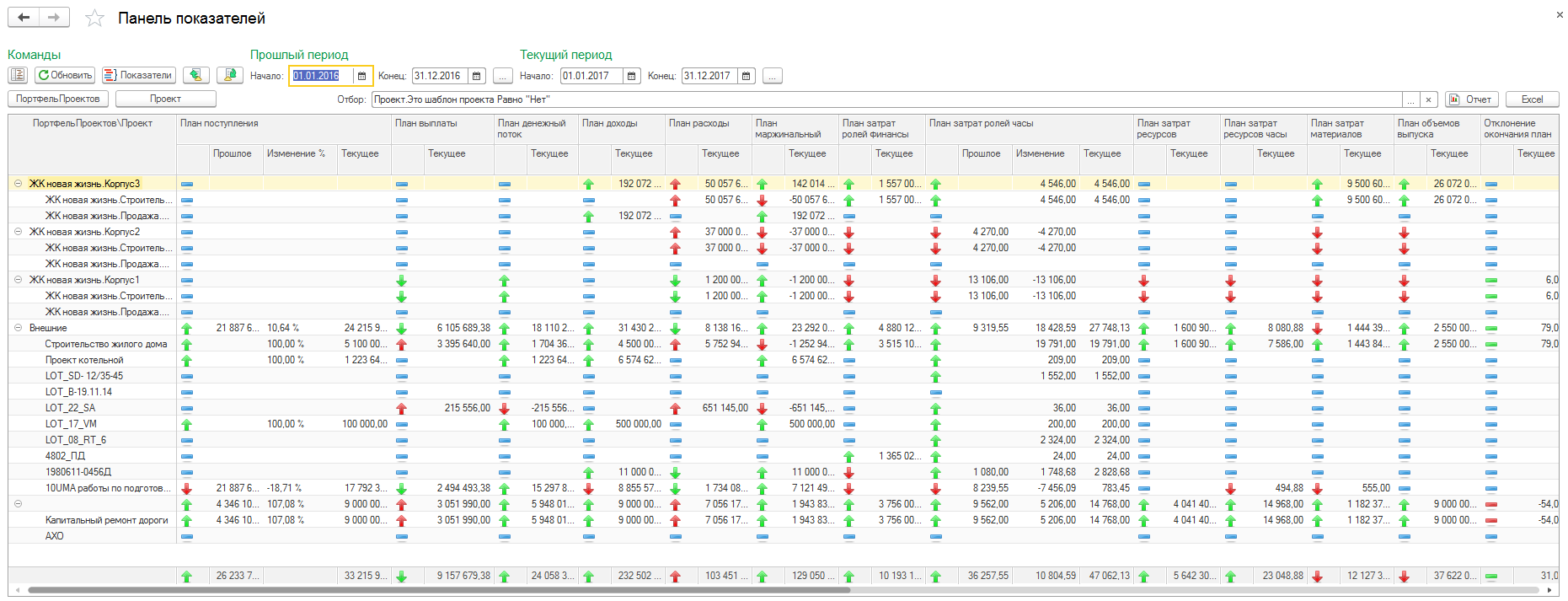Viewport: 1568px width, 601px height.
Task: Click red up arrow in План выплаты for LOT_22_SA
Action: pyautogui.click(x=401, y=408)
